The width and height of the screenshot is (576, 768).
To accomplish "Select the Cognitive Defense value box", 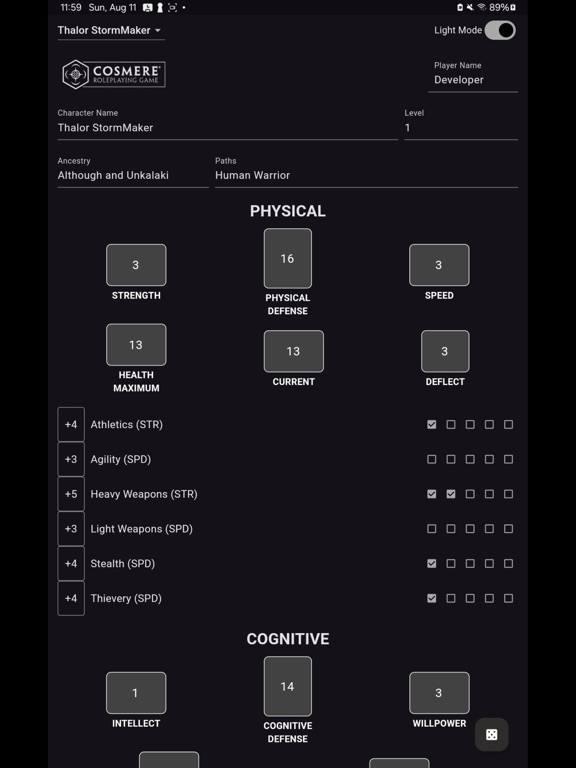I will (288, 686).
